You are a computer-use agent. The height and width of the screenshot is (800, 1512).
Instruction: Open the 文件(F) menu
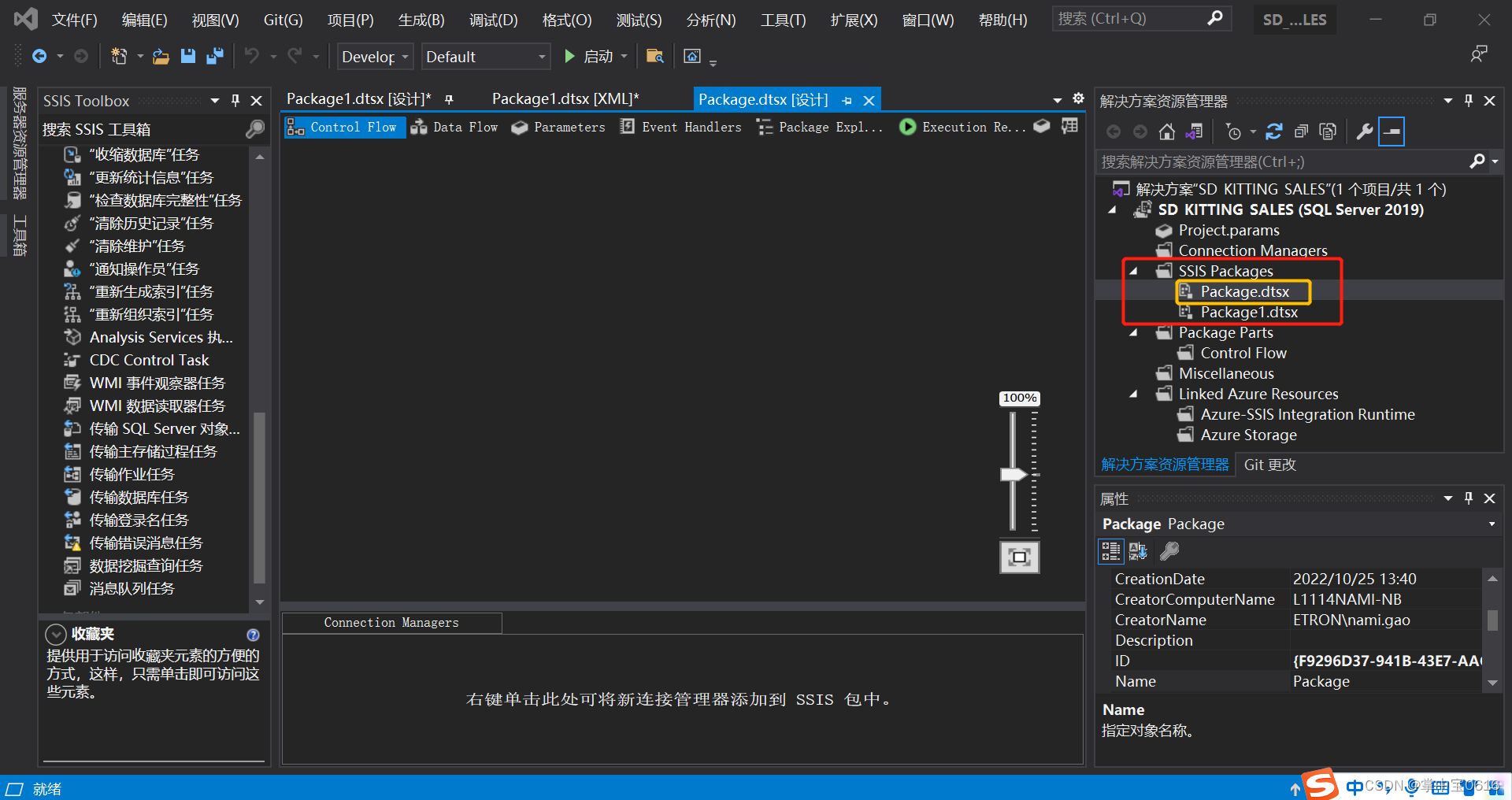pos(75,20)
